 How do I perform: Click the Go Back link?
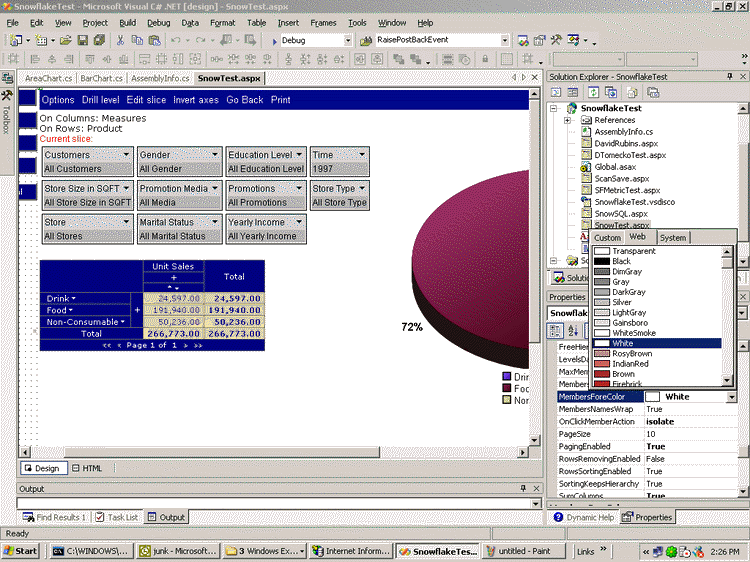tap(245, 100)
